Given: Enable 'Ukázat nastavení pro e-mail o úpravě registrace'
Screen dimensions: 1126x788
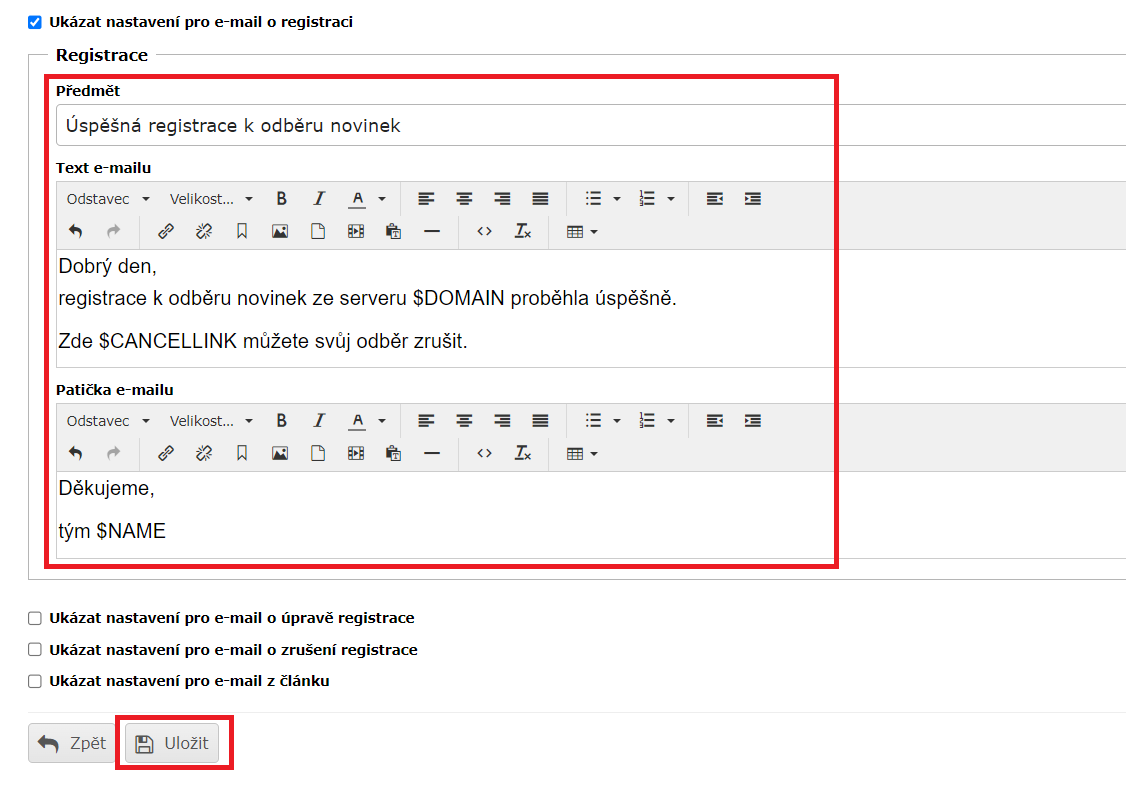Looking at the screenshot, I should (35, 619).
